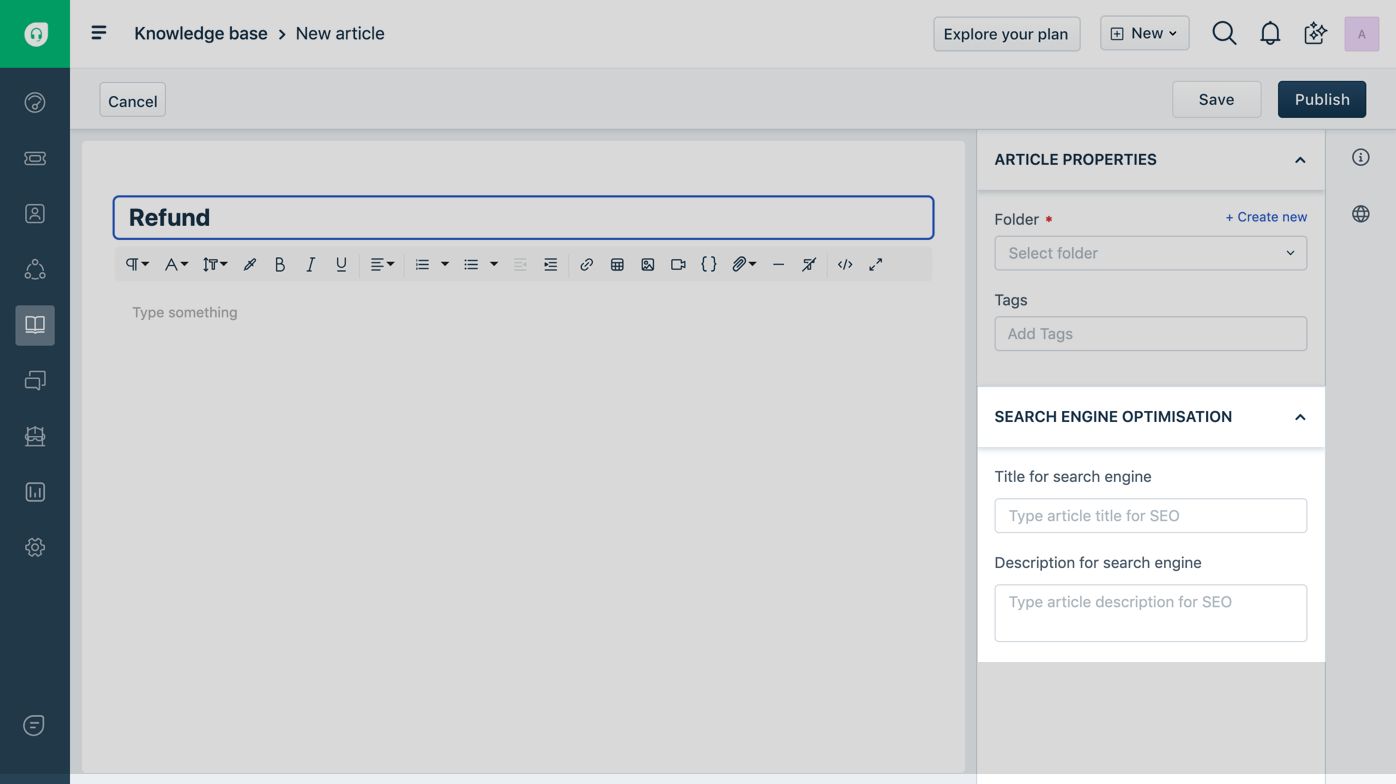Open Analytics from the left sidebar
The height and width of the screenshot is (784, 1396).
(x=35, y=491)
